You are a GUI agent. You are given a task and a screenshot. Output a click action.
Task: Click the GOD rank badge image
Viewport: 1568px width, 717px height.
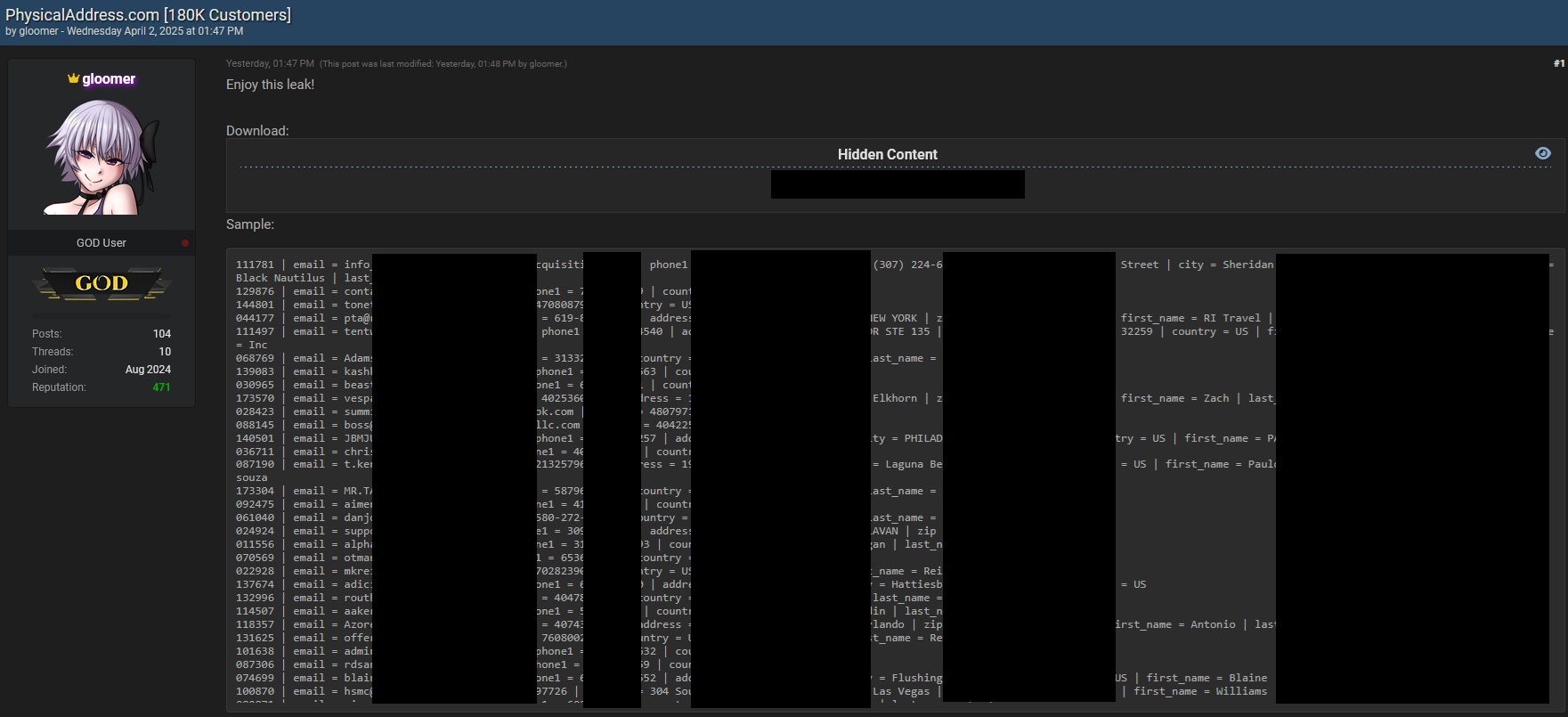[x=102, y=284]
